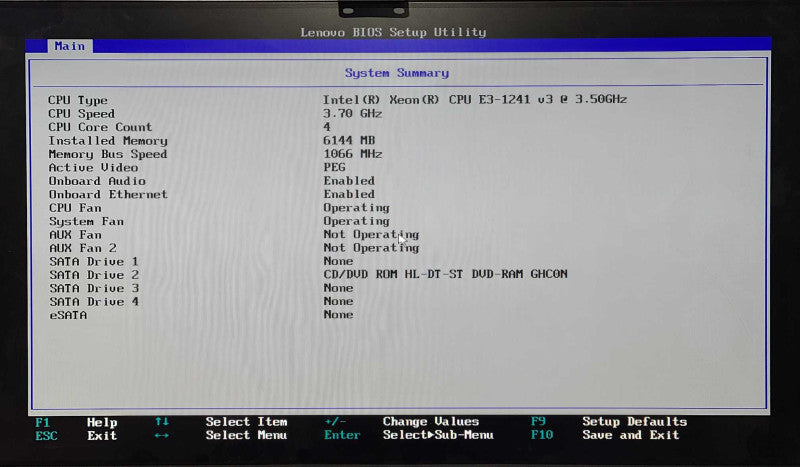Click the CD/DVD ROM HL-DT-ST value
This screenshot has width=800, height=467.
click(445, 274)
